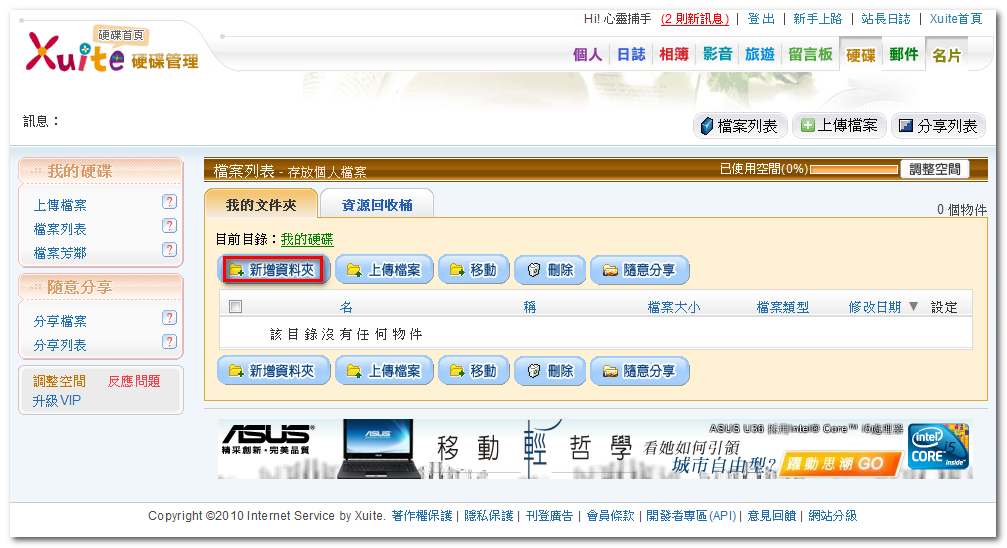Viewport: 1007px width, 548px height.
Task: Open help icon beside 分享檔案 in sidebar
Action: (x=169, y=317)
